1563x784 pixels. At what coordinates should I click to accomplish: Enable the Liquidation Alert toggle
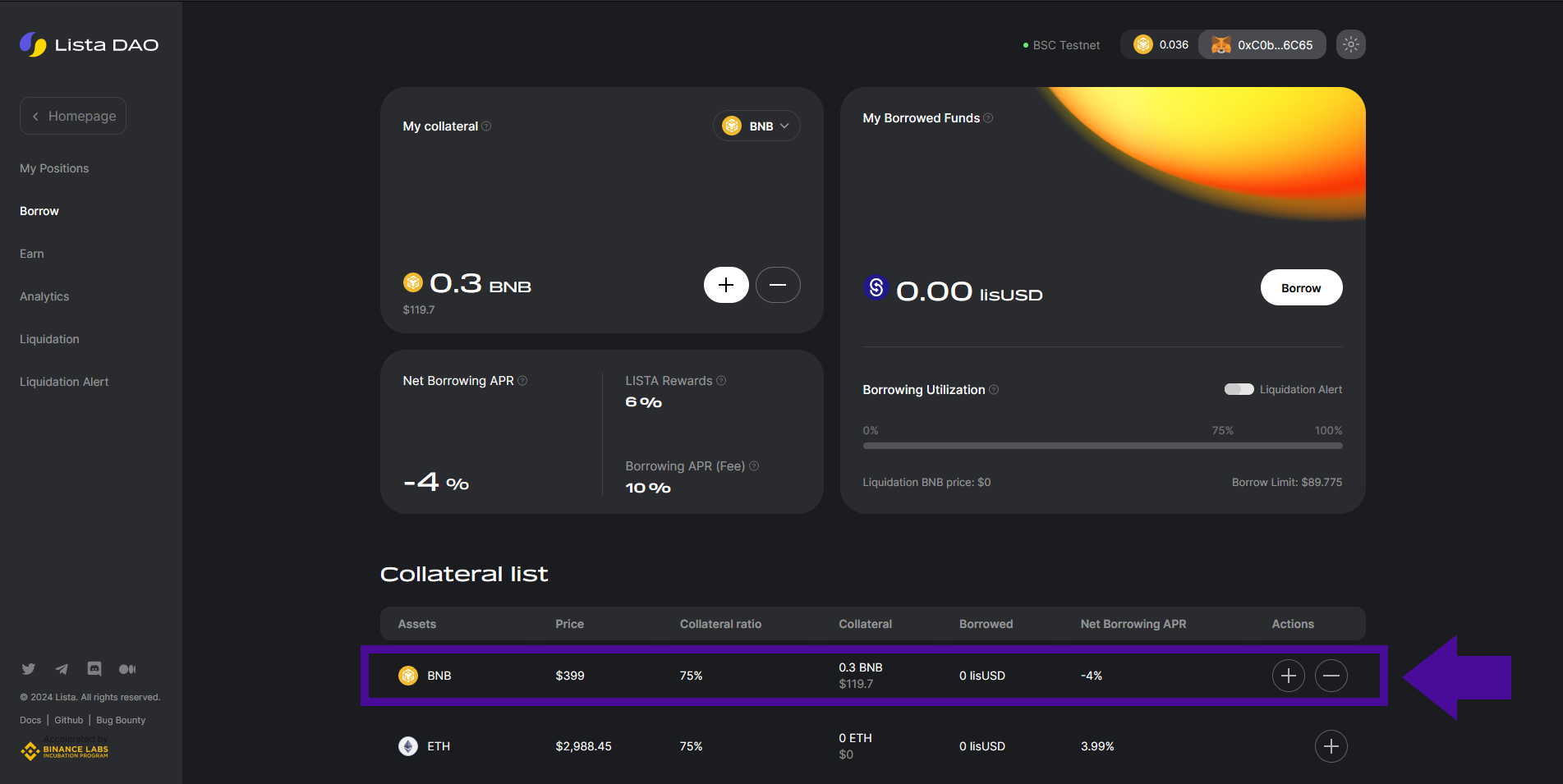click(x=1239, y=389)
